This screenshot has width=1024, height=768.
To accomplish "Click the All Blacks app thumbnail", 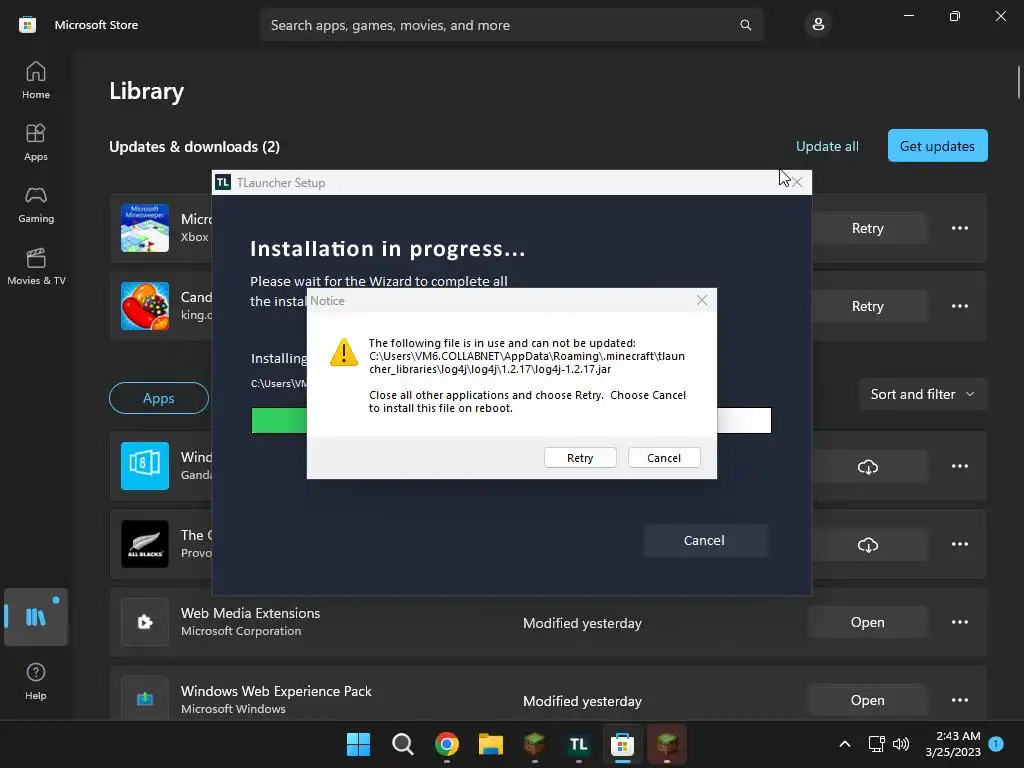I will click(x=145, y=544).
